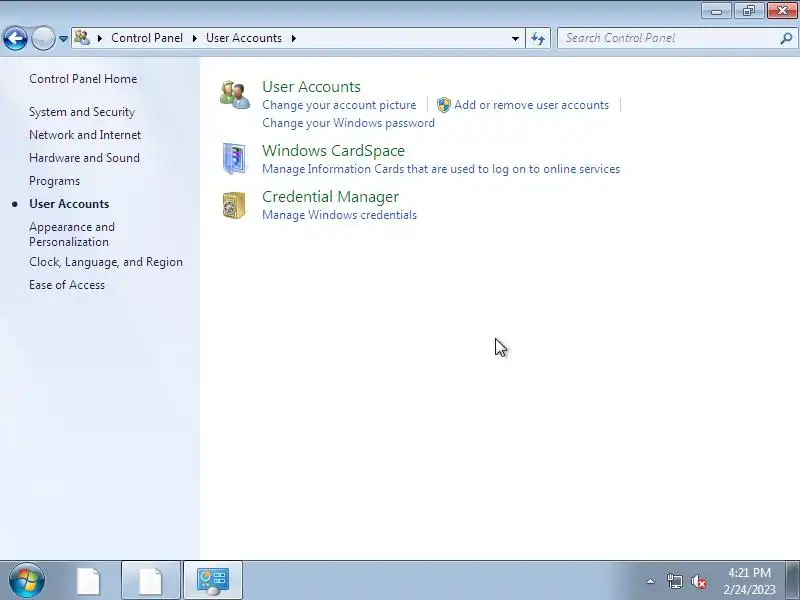This screenshot has width=800, height=600.
Task: Click the search magnifier icon
Action: pos(786,38)
